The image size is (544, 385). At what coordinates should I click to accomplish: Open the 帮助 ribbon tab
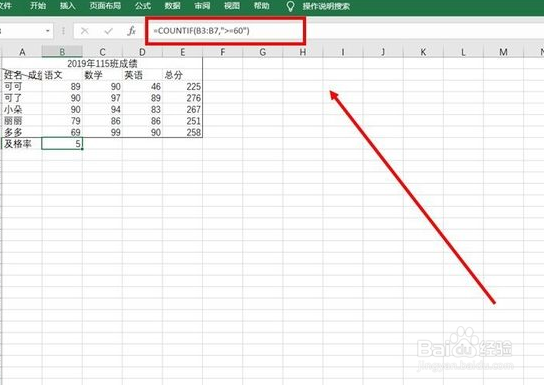click(261, 6)
